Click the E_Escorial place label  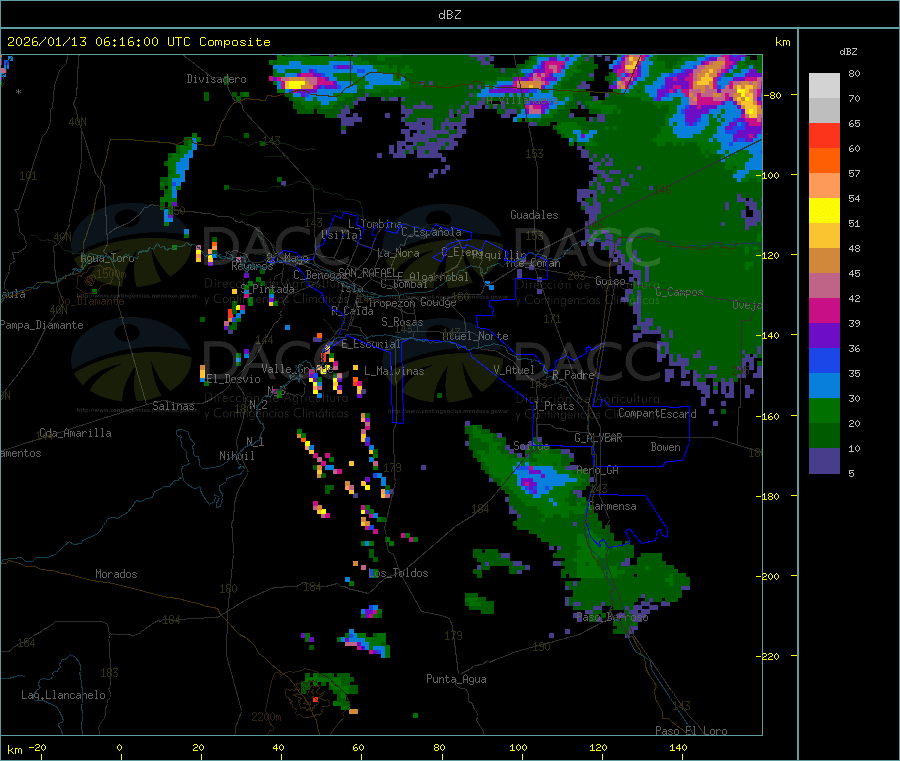pyautogui.click(x=371, y=344)
